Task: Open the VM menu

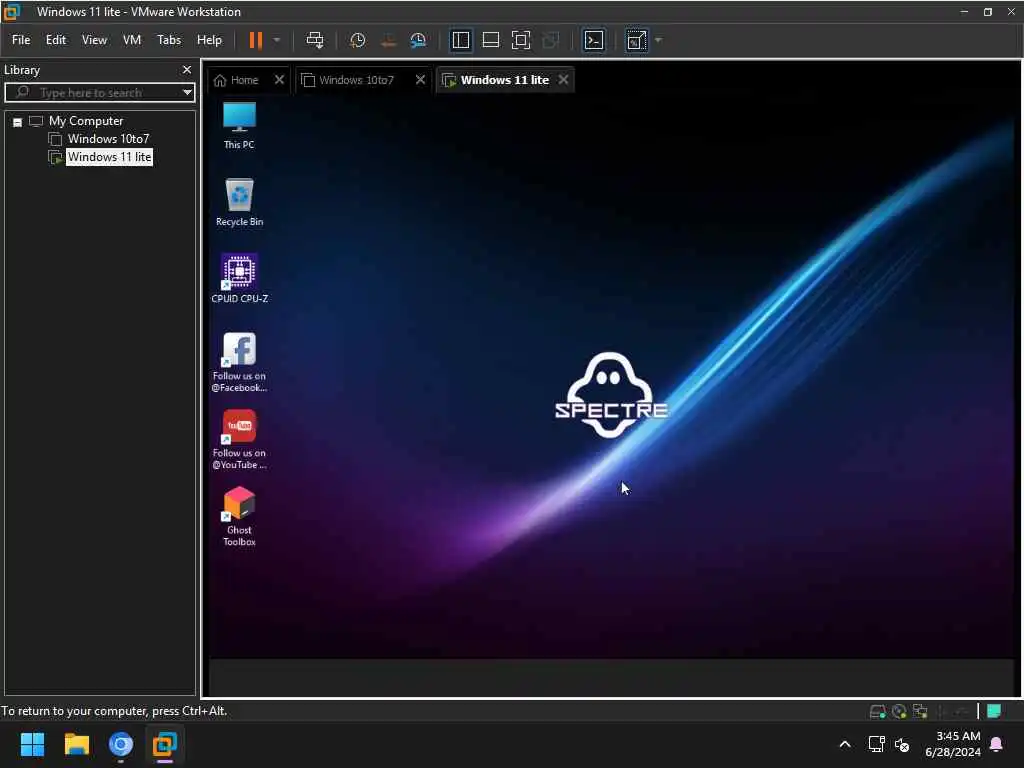Action: (x=132, y=40)
